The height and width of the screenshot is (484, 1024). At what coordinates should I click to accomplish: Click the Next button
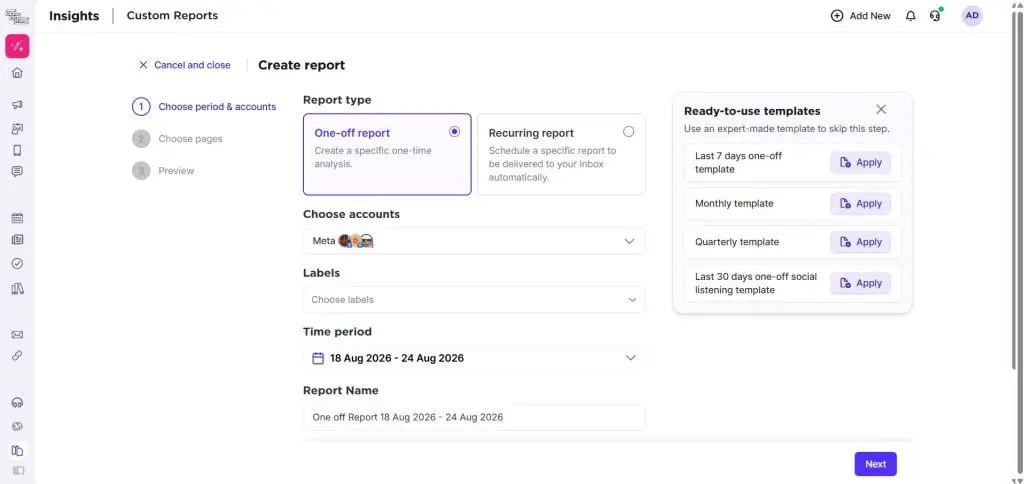[875, 464]
